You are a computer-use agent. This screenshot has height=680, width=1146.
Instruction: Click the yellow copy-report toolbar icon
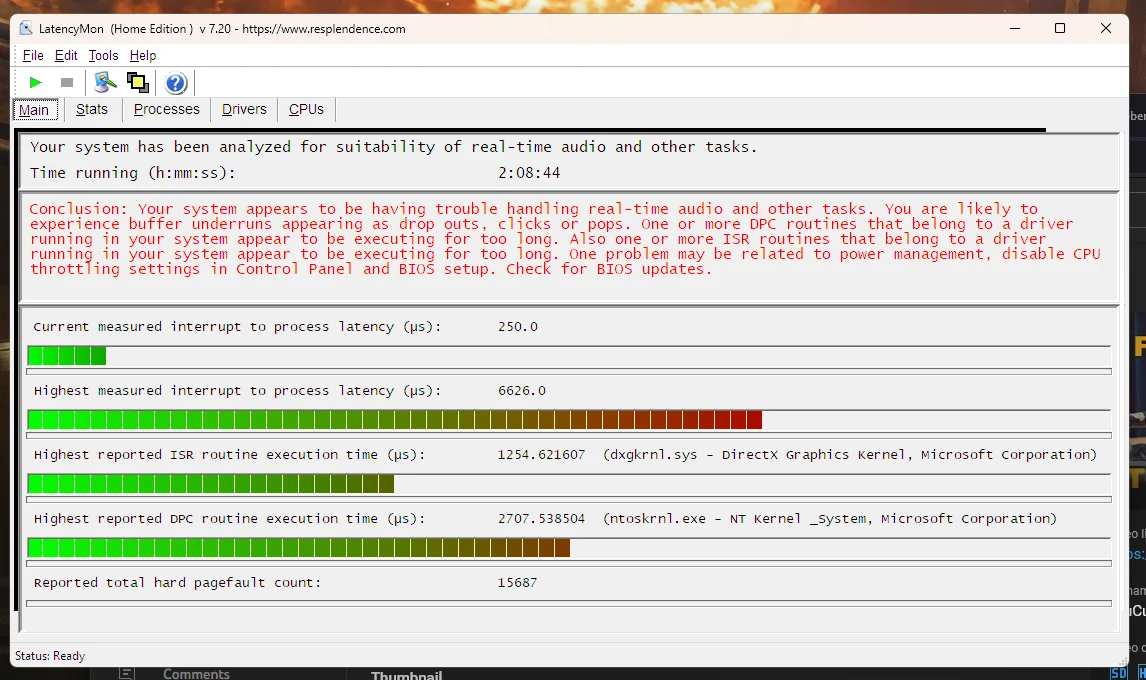tap(137, 83)
